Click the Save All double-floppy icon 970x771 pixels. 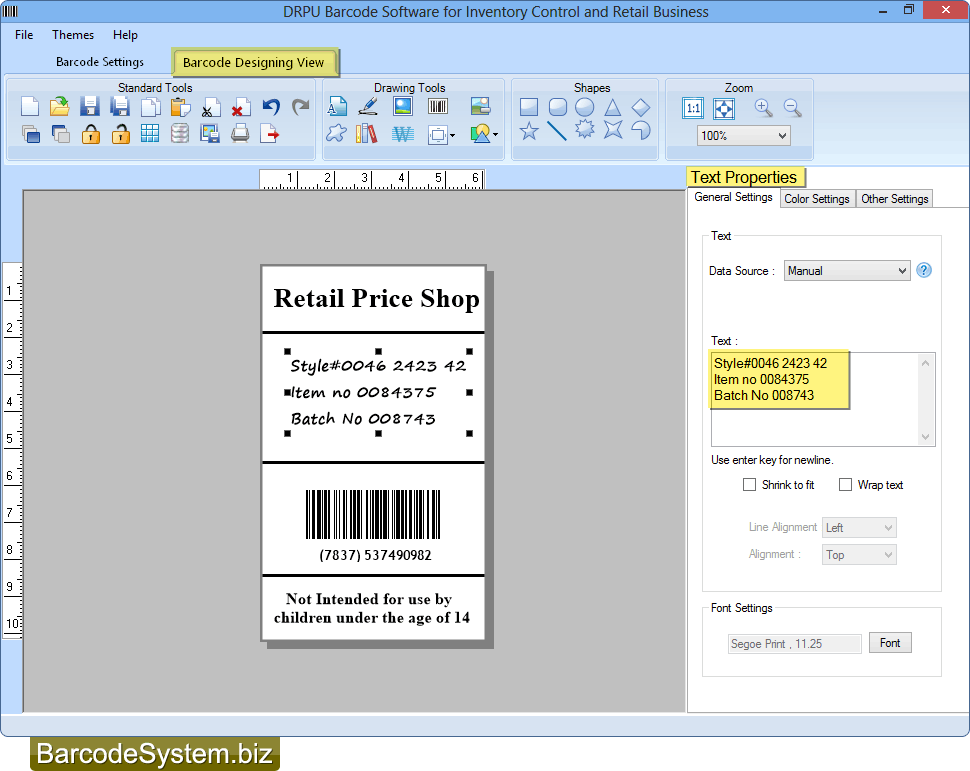[x=120, y=106]
